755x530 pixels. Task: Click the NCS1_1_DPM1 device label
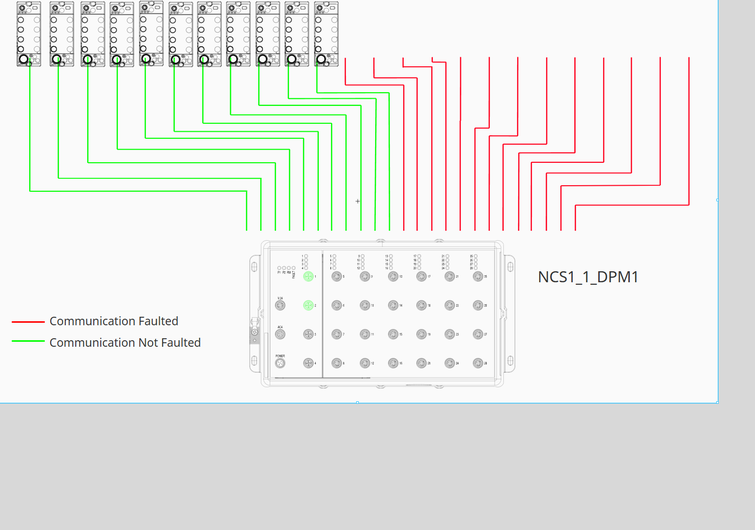(588, 277)
